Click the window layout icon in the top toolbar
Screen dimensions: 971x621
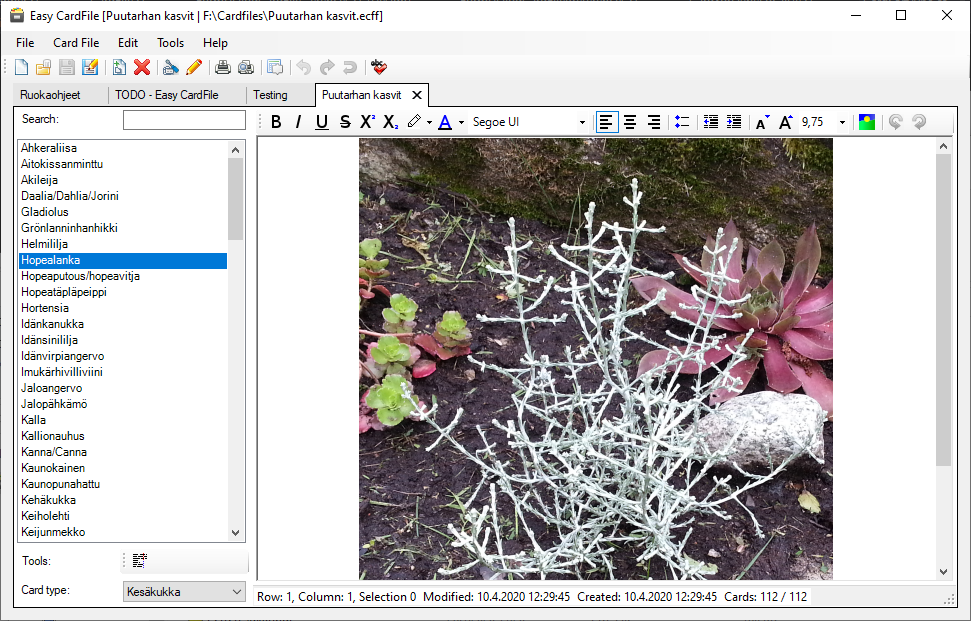click(275, 67)
